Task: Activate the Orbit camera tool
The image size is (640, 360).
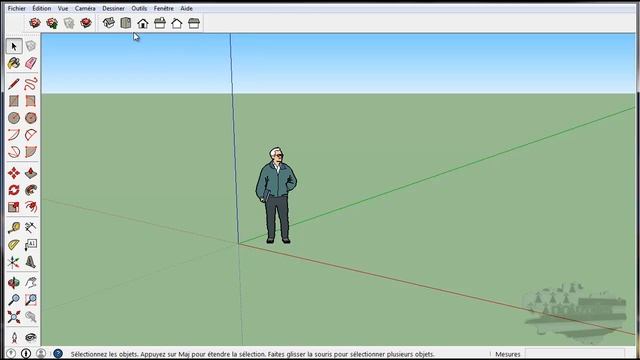Action: tap(14, 282)
